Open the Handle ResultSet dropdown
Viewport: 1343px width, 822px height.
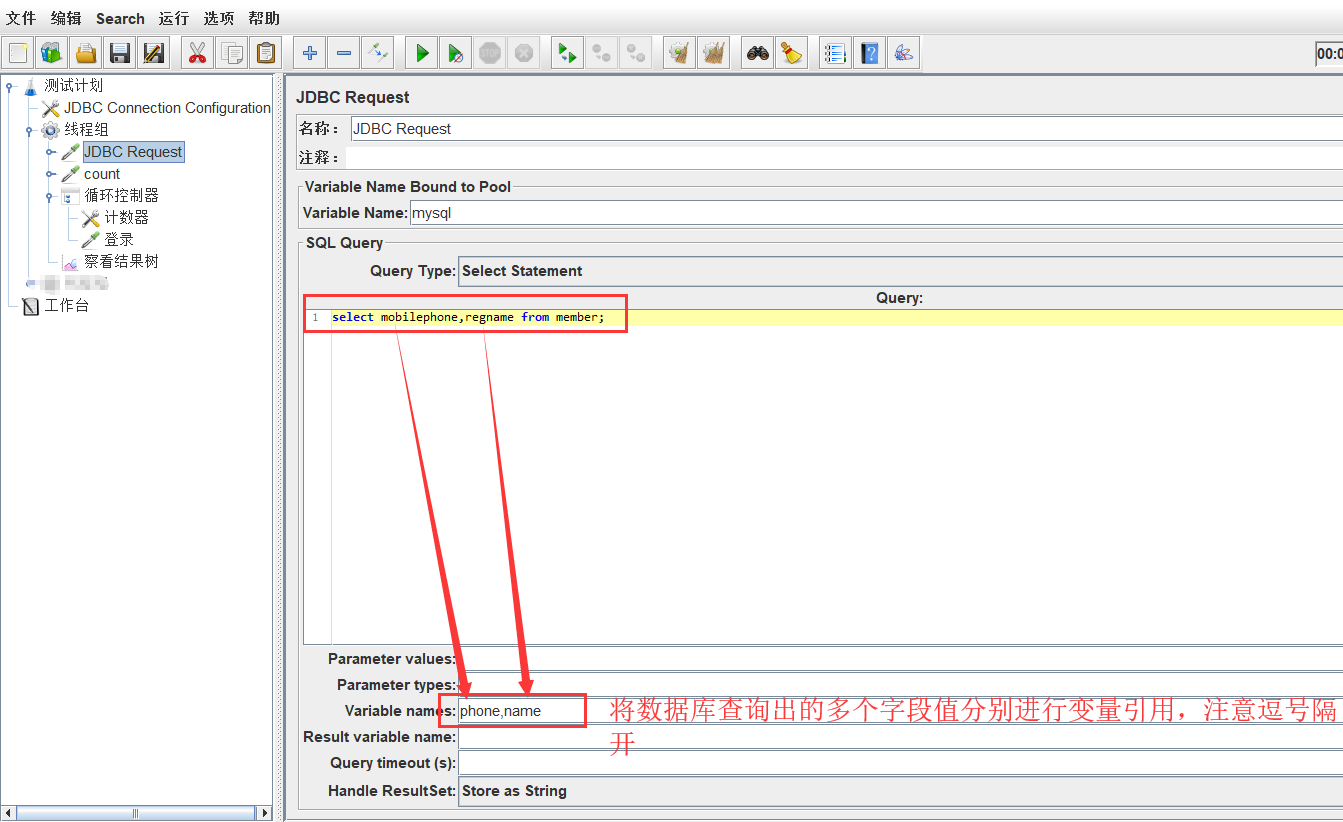click(x=900, y=791)
